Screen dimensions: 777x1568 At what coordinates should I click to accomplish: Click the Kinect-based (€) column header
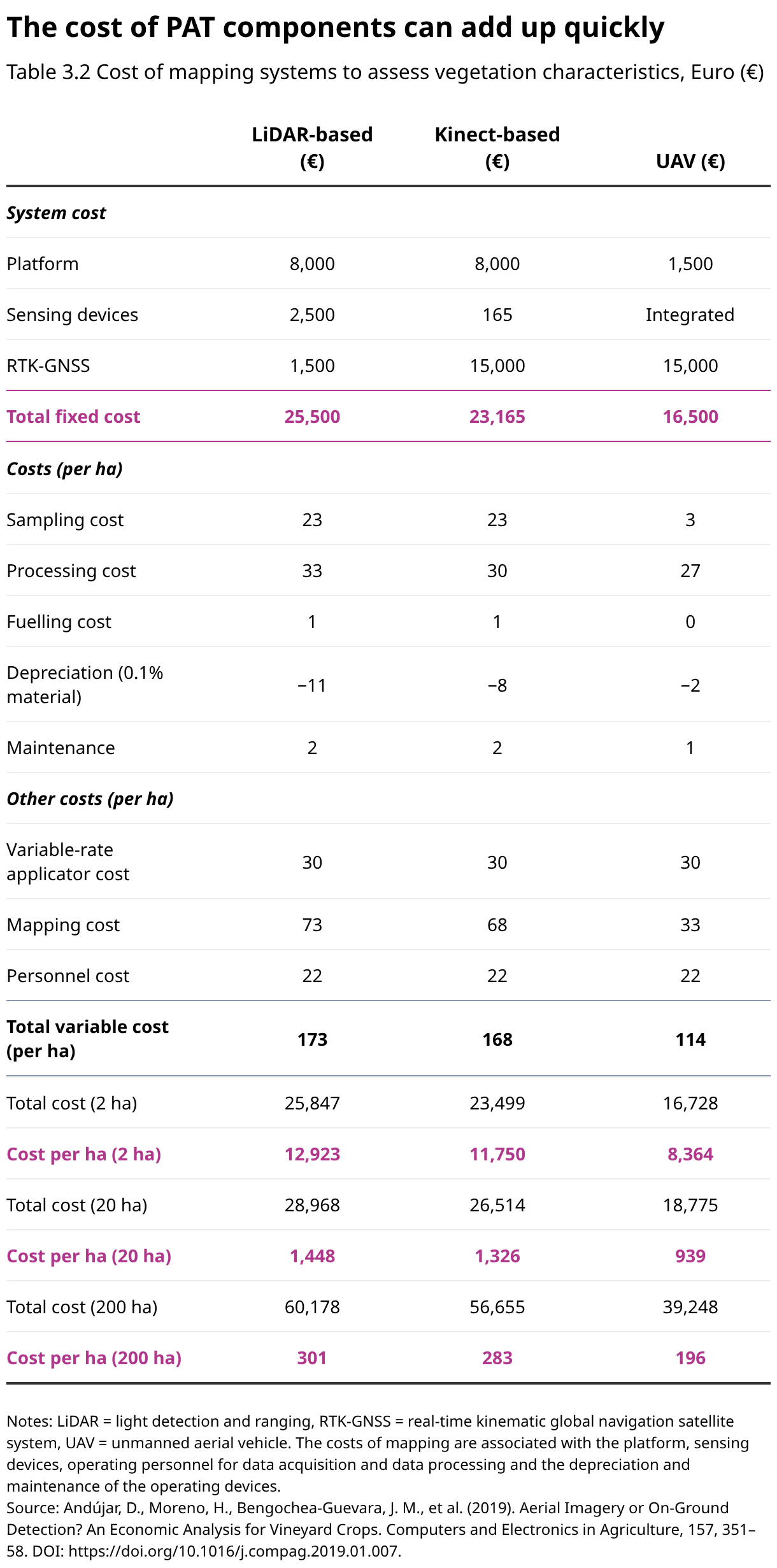click(497, 148)
